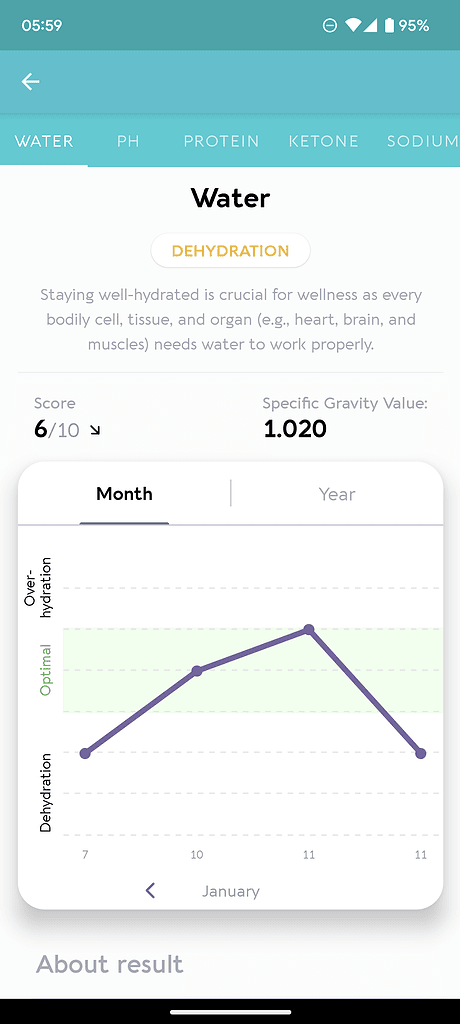Select the peak data point in optimal zone
This screenshot has height=1024, width=460.
click(x=309, y=629)
